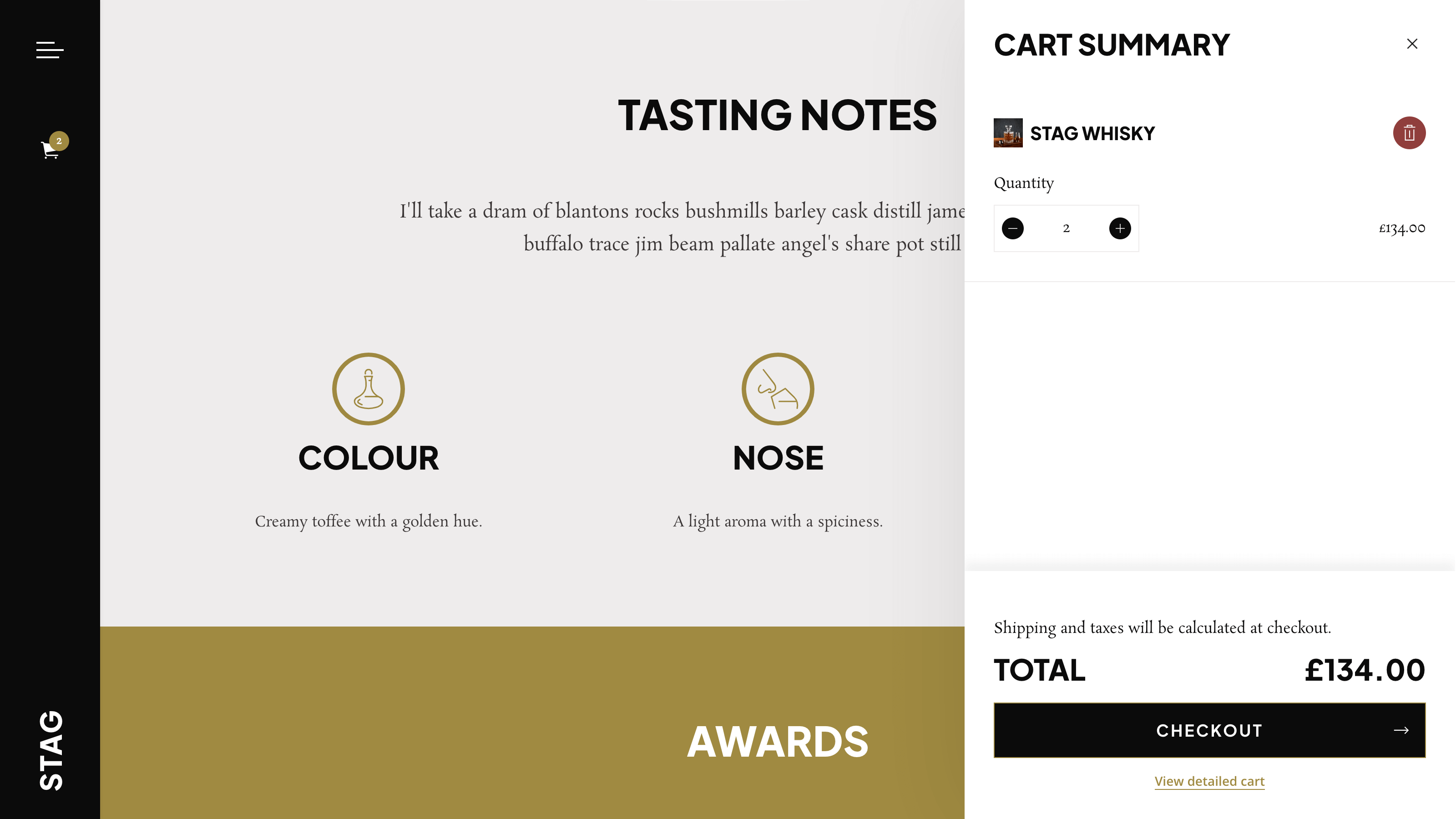Viewport: 1456px width, 819px height.
Task: Open the View detailed cart link
Action: point(1209,781)
